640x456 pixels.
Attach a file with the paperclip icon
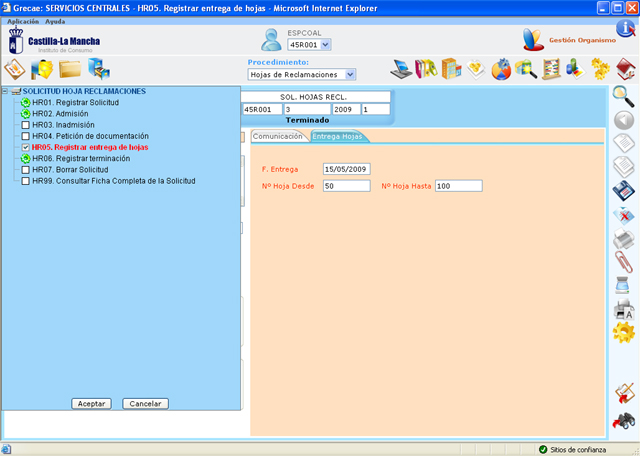[624, 262]
